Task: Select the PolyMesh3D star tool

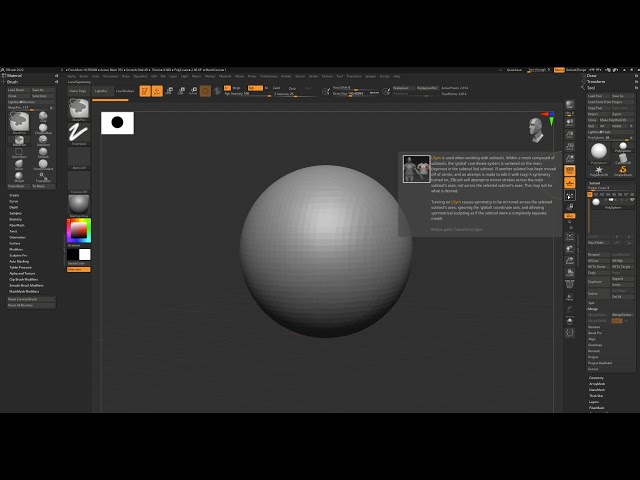Action: pyautogui.click(x=599, y=171)
